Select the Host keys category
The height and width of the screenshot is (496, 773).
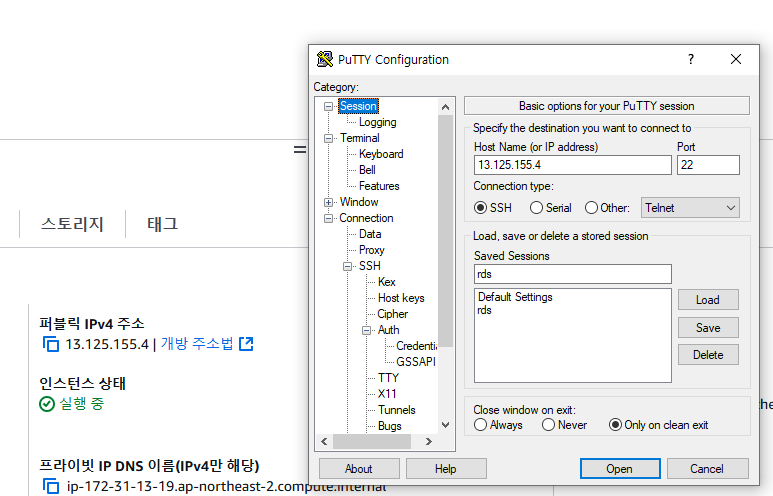click(x=401, y=298)
